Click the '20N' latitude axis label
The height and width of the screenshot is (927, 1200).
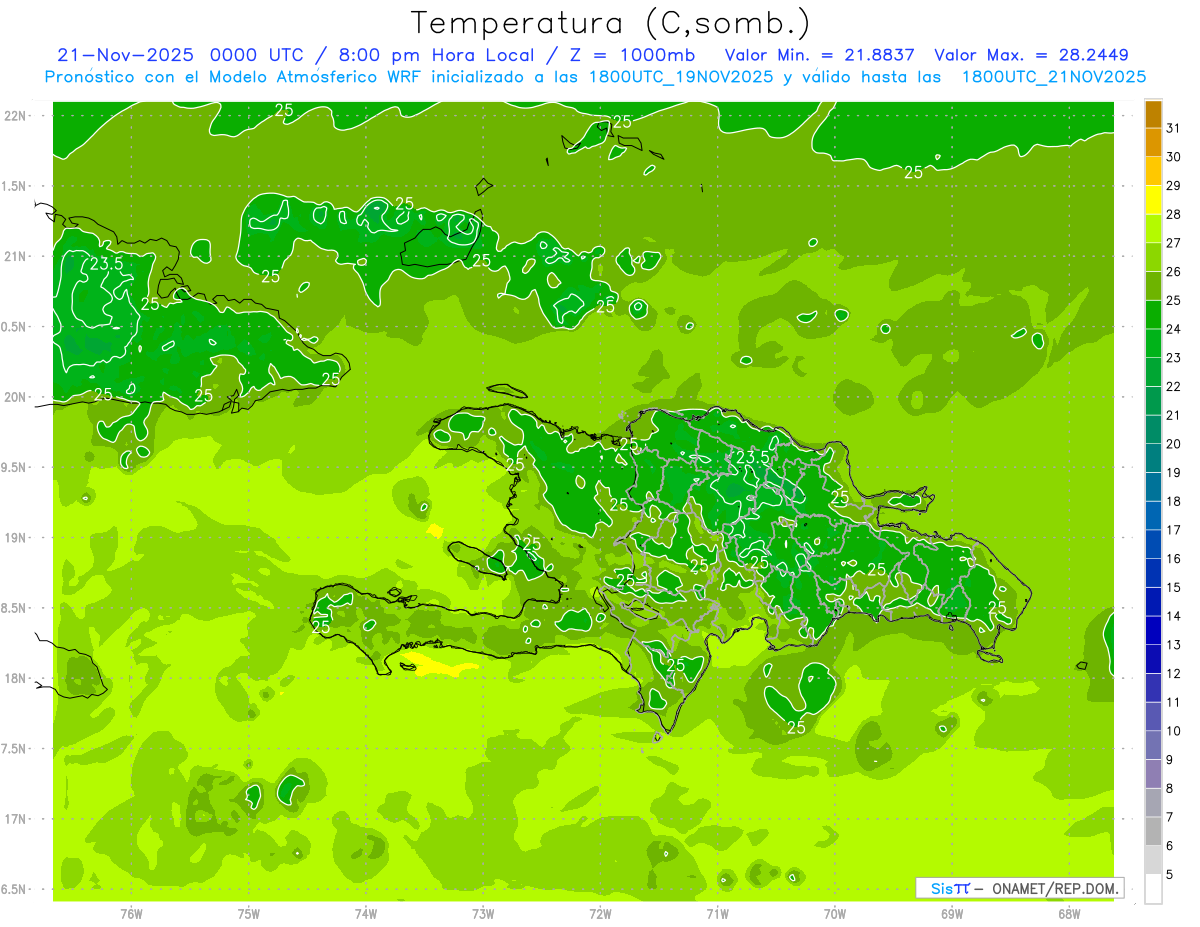pyautogui.click(x=17, y=398)
